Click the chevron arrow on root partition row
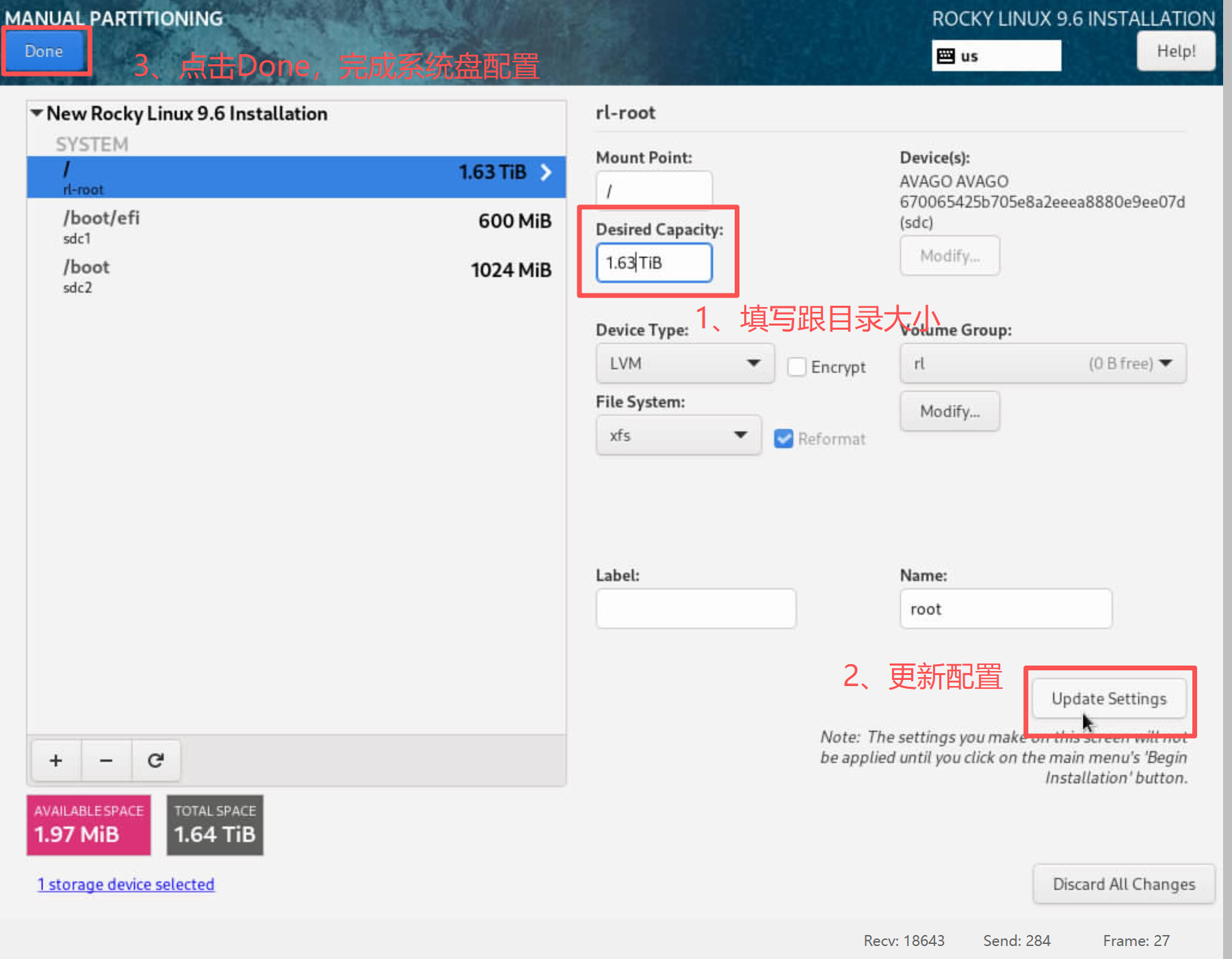 (x=546, y=172)
